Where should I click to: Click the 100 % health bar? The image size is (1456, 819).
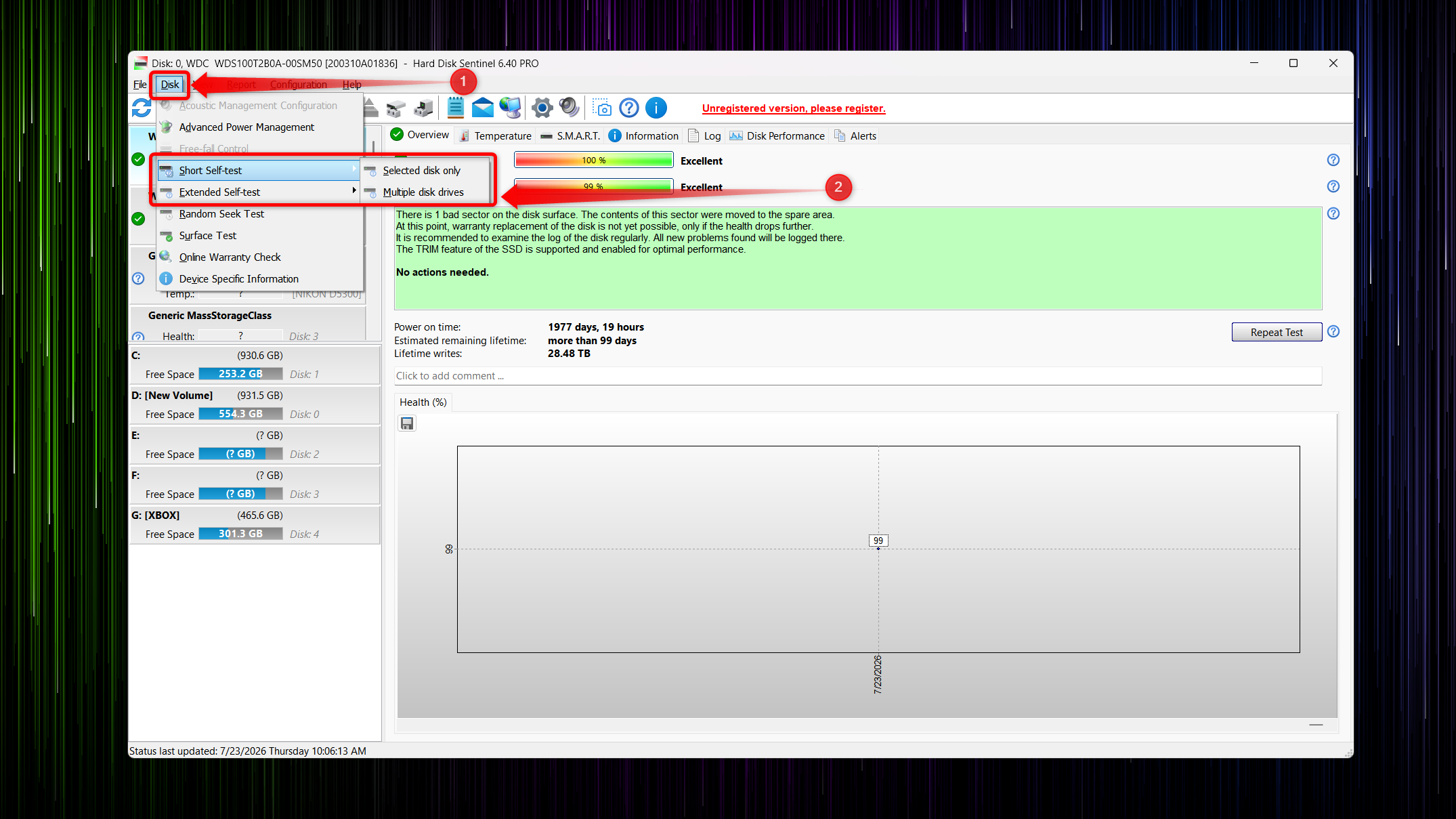593,160
